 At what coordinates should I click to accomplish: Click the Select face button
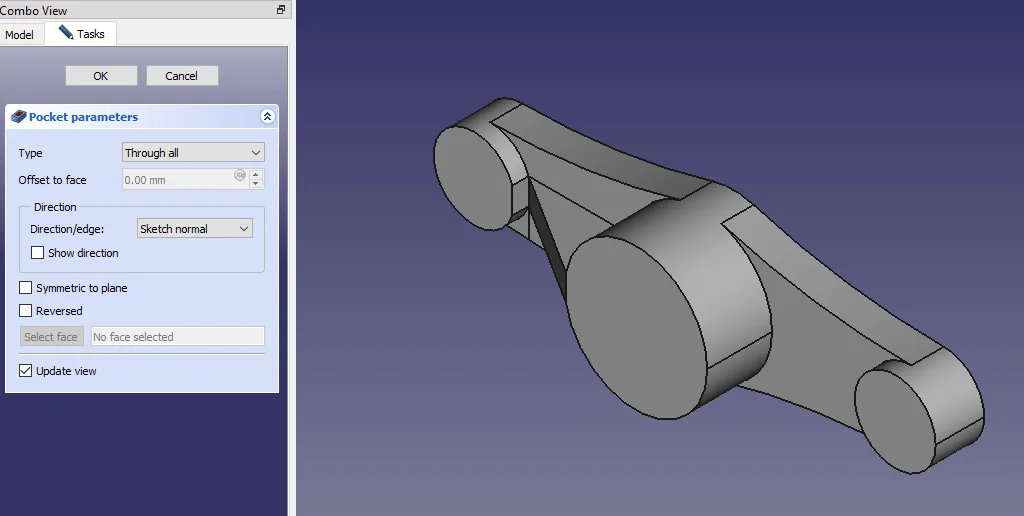pyautogui.click(x=52, y=336)
